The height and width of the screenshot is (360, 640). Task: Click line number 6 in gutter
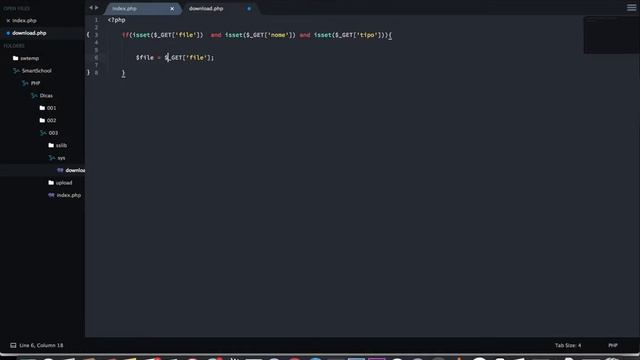pos(96,58)
